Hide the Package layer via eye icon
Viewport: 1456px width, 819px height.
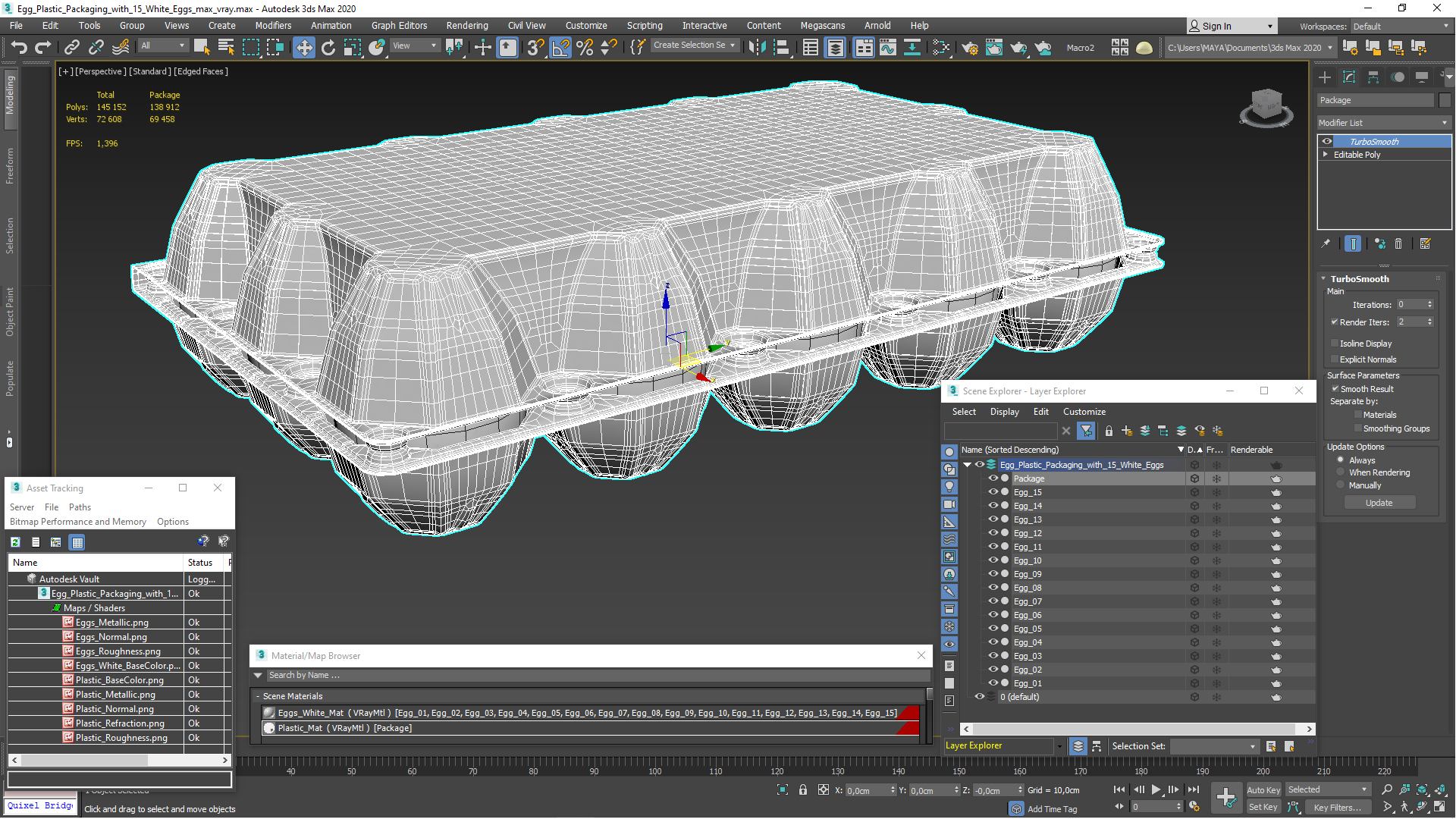pyautogui.click(x=993, y=478)
